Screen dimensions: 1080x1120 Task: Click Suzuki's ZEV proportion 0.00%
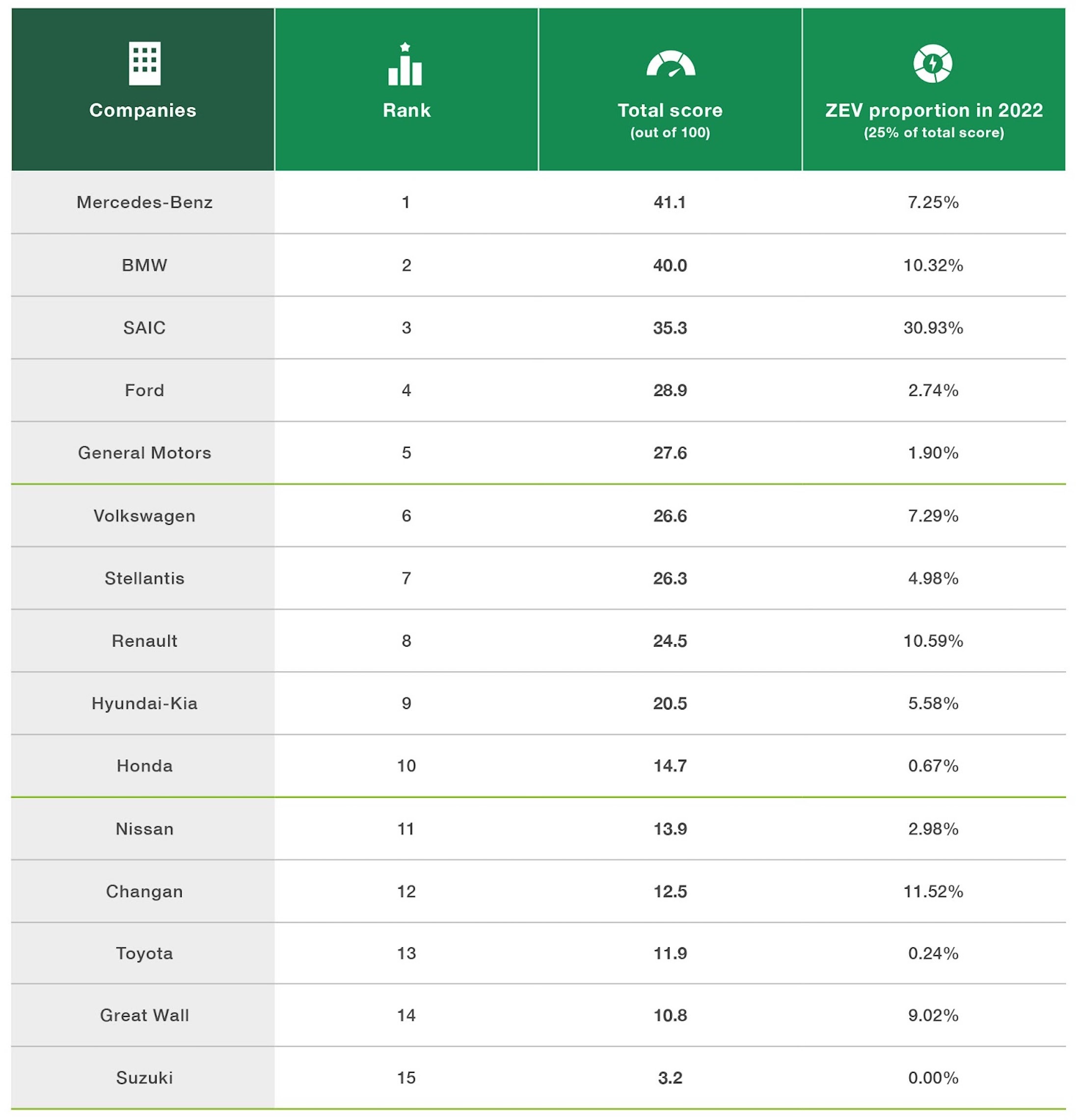click(x=933, y=1078)
